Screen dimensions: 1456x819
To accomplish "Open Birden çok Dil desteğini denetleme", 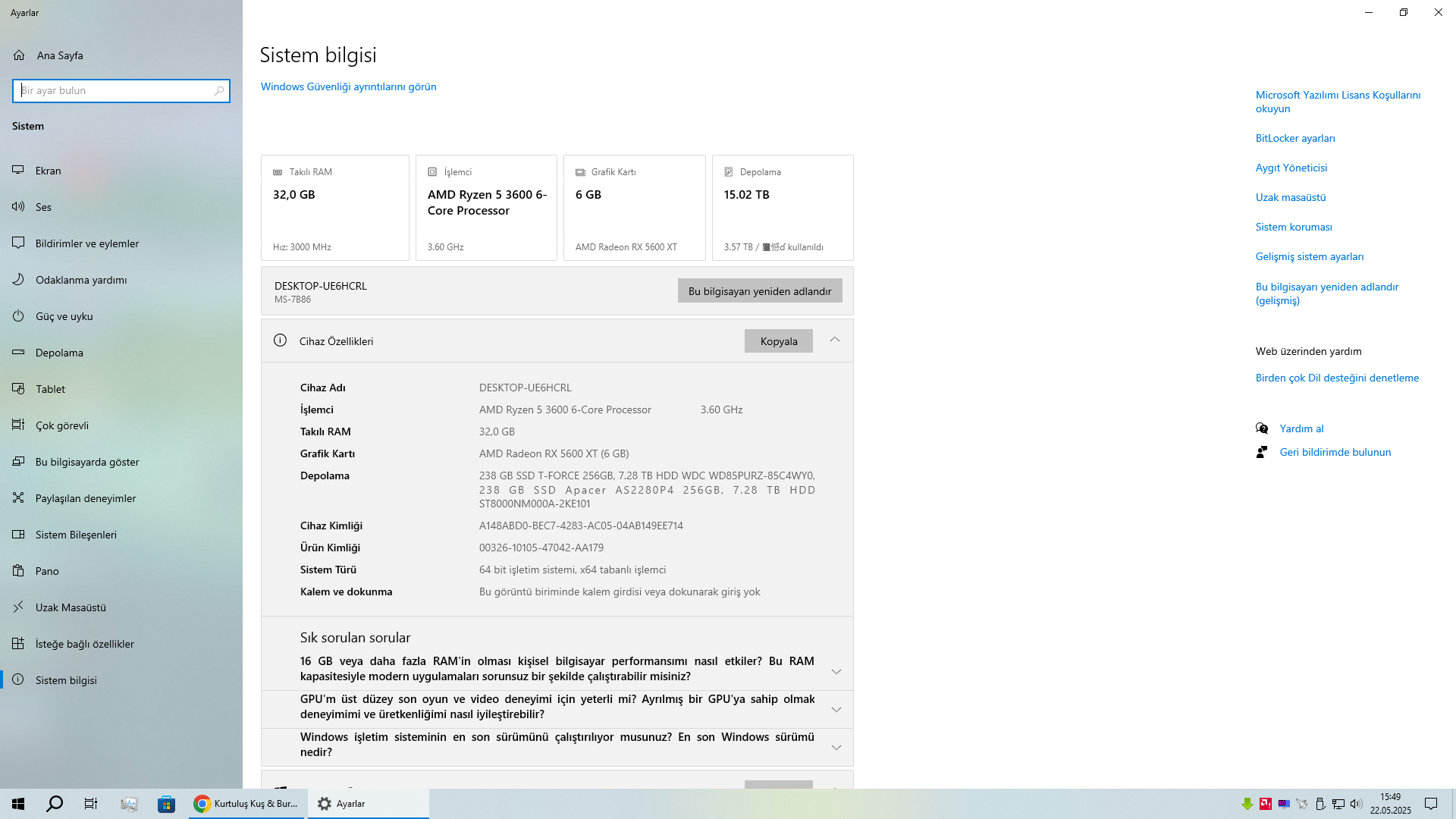I will (1337, 378).
